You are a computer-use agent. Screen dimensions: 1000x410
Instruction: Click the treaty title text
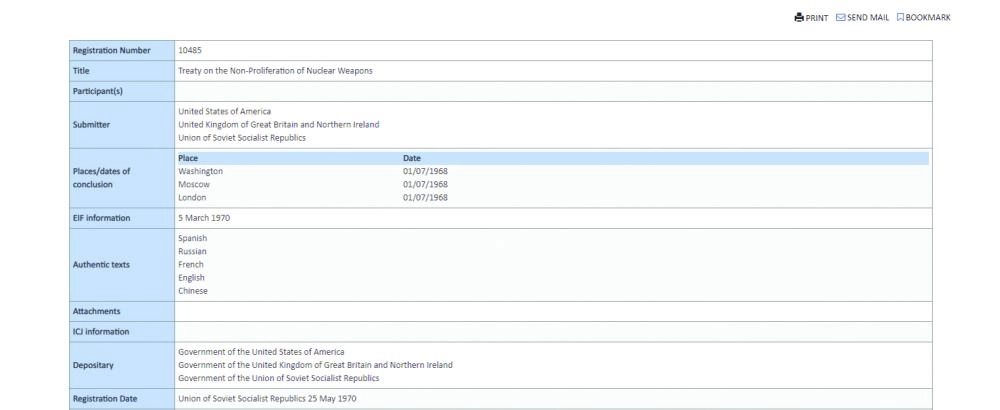pos(275,70)
